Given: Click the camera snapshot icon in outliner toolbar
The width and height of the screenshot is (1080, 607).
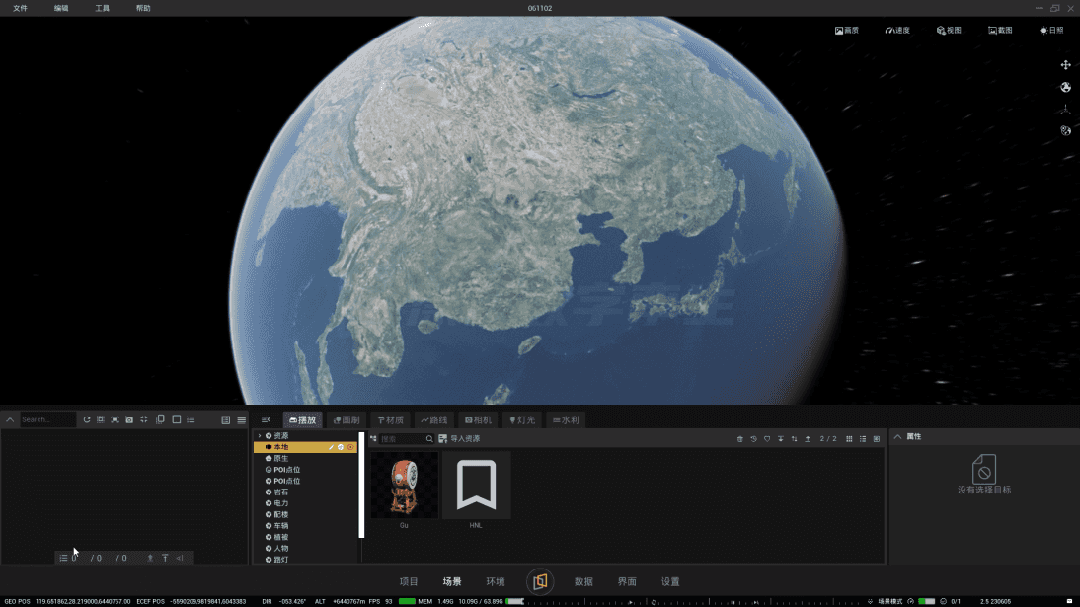Looking at the screenshot, I should 129,420.
